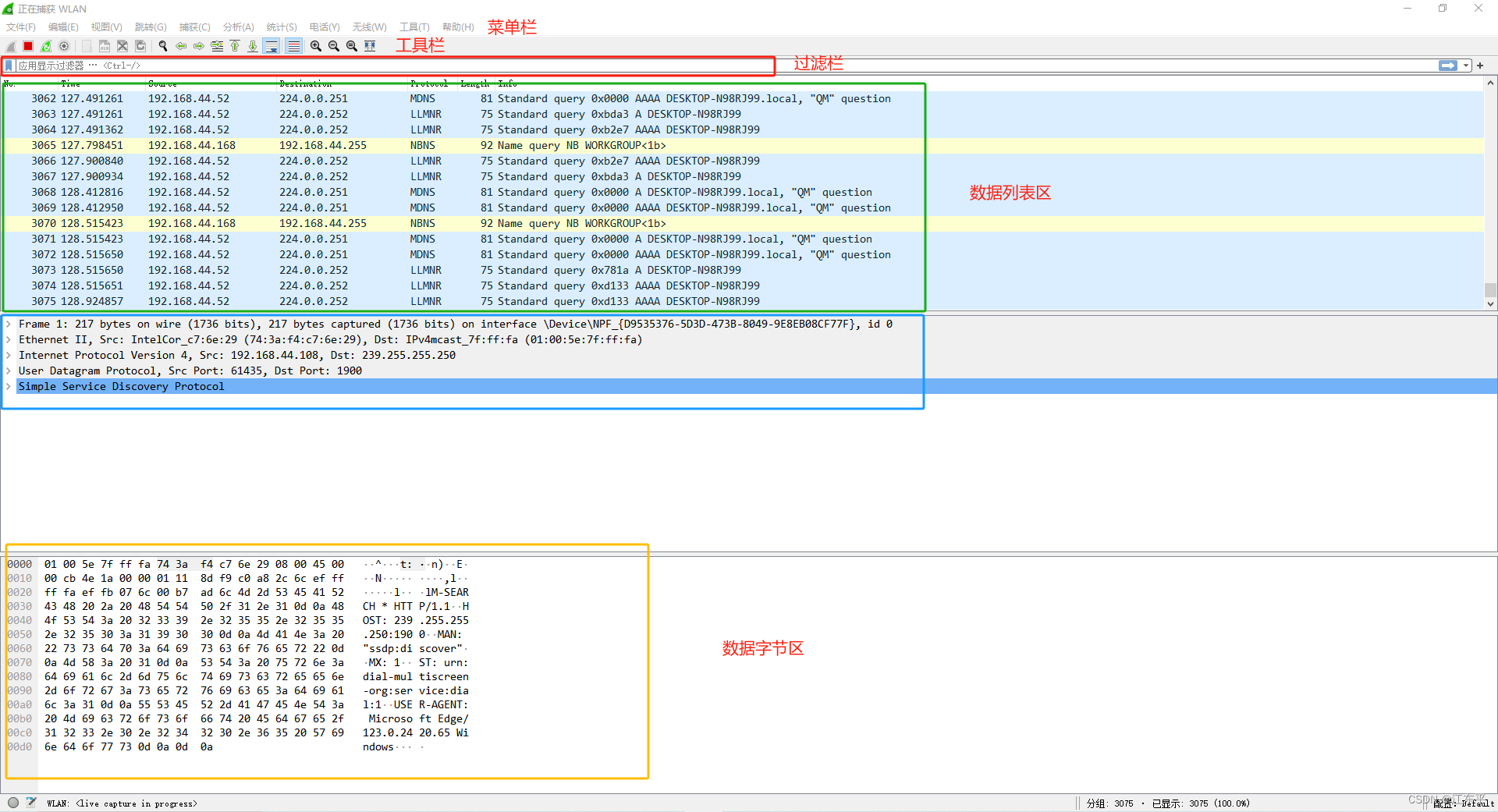Open the 统计(S) menu
1498x812 pixels.
[281, 27]
